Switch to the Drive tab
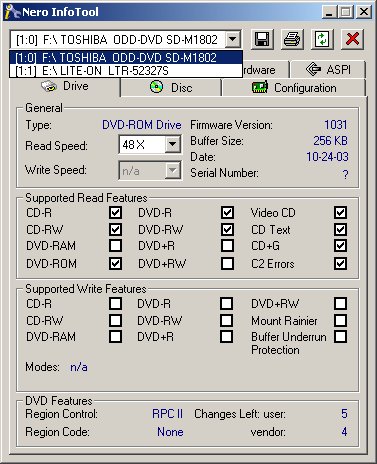Screen dimensions: 377x464 [65, 87]
